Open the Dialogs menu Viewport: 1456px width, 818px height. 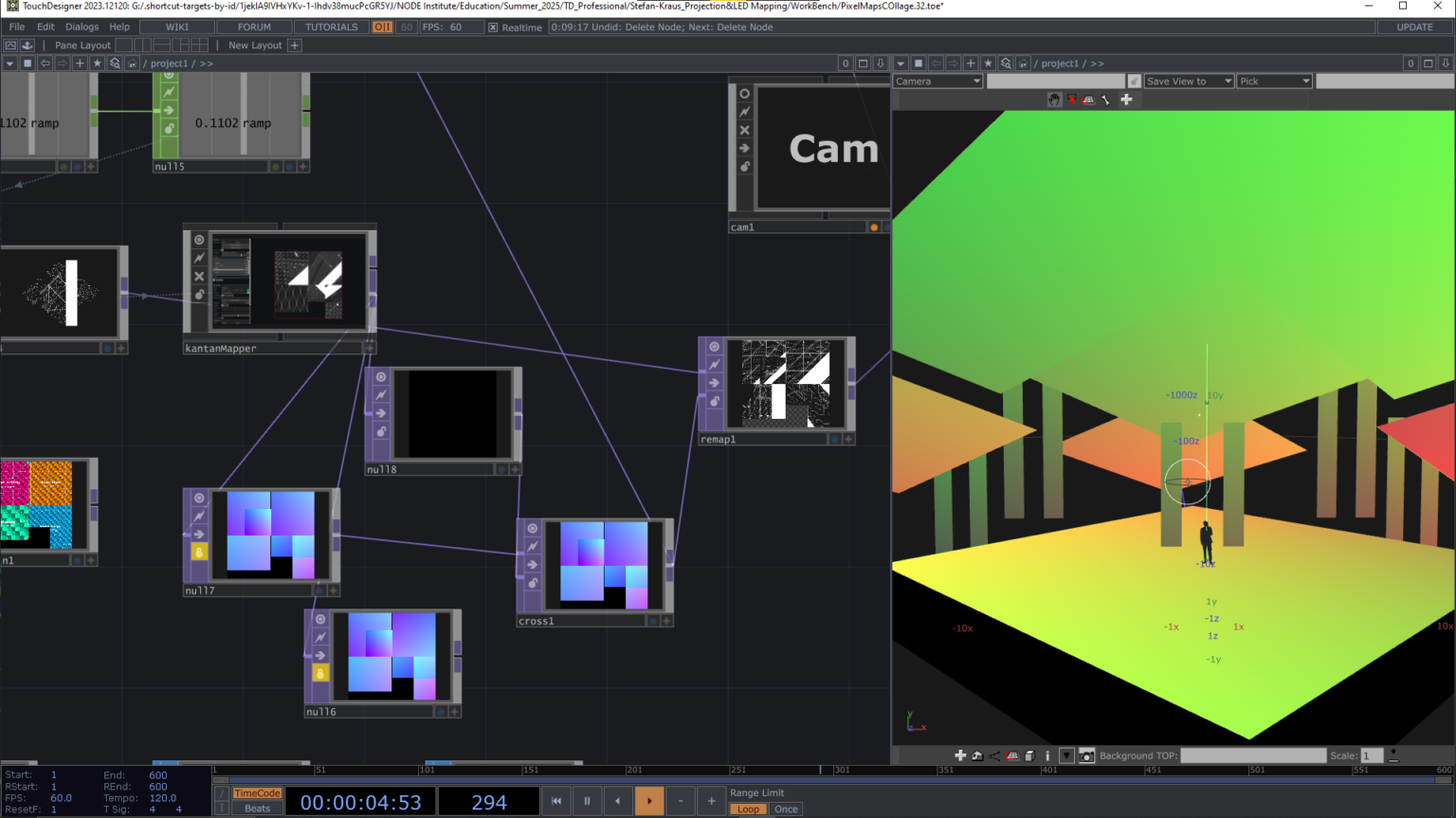tap(82, 27)
